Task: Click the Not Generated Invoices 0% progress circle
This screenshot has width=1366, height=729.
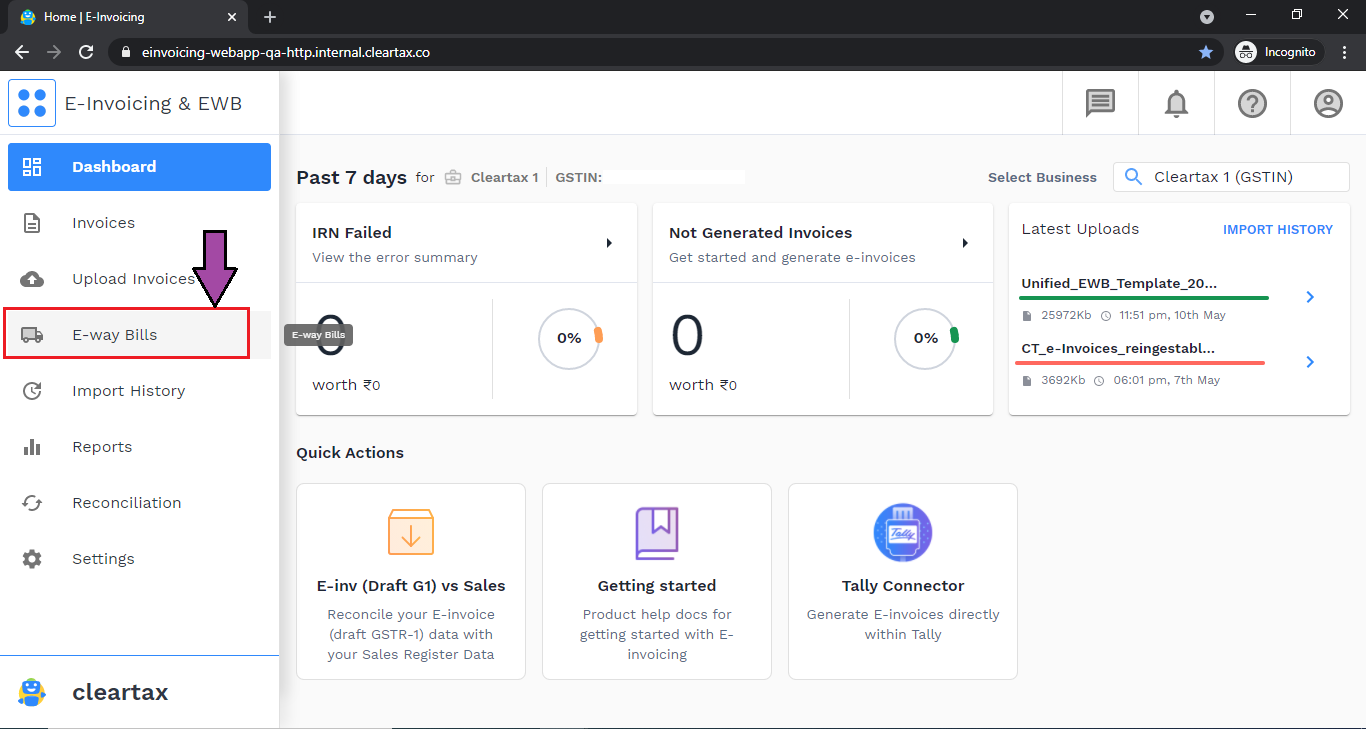Action: click(x=925, y=338)
